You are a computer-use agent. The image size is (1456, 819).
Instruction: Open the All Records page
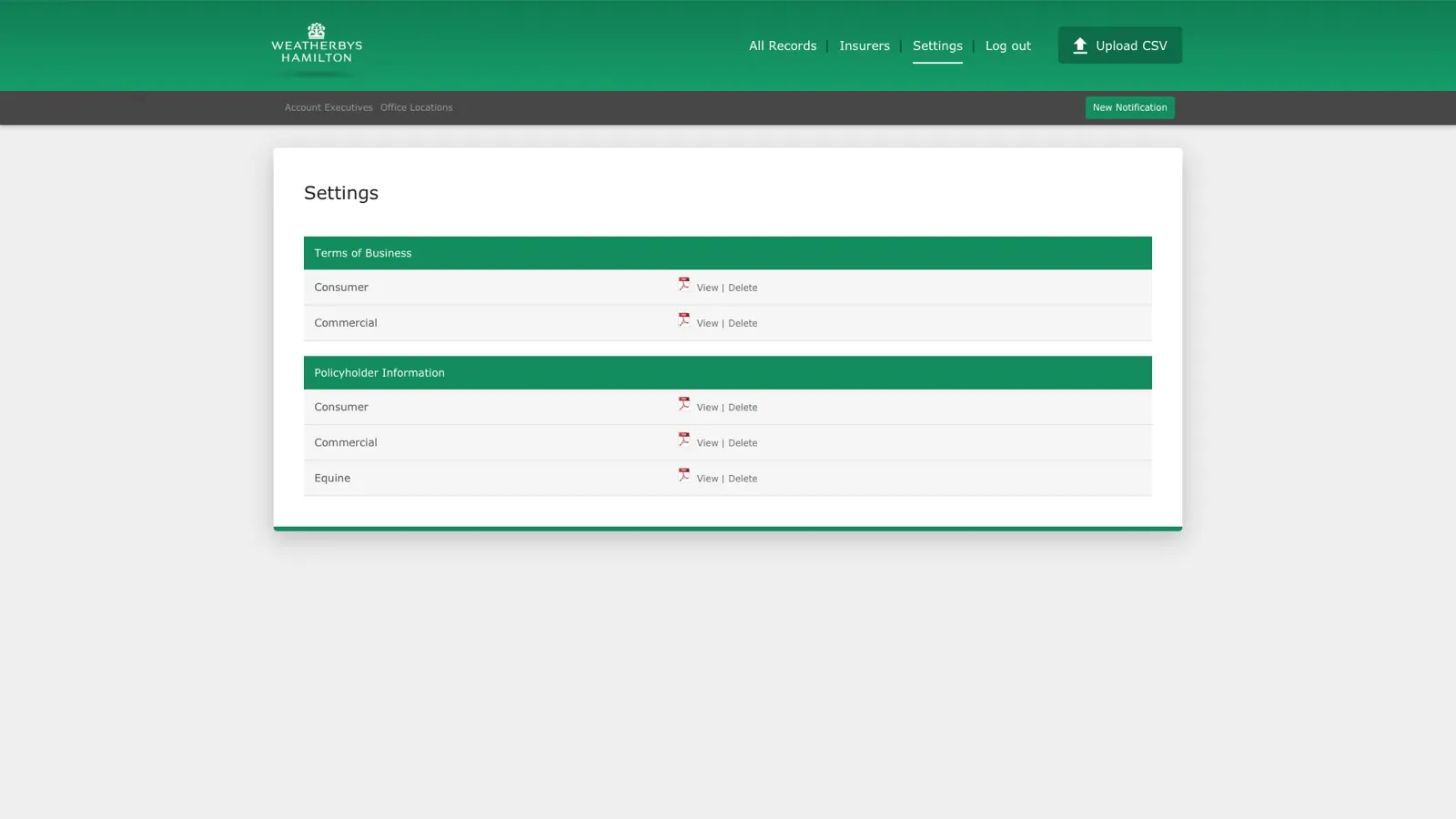[x=783, y=45]
